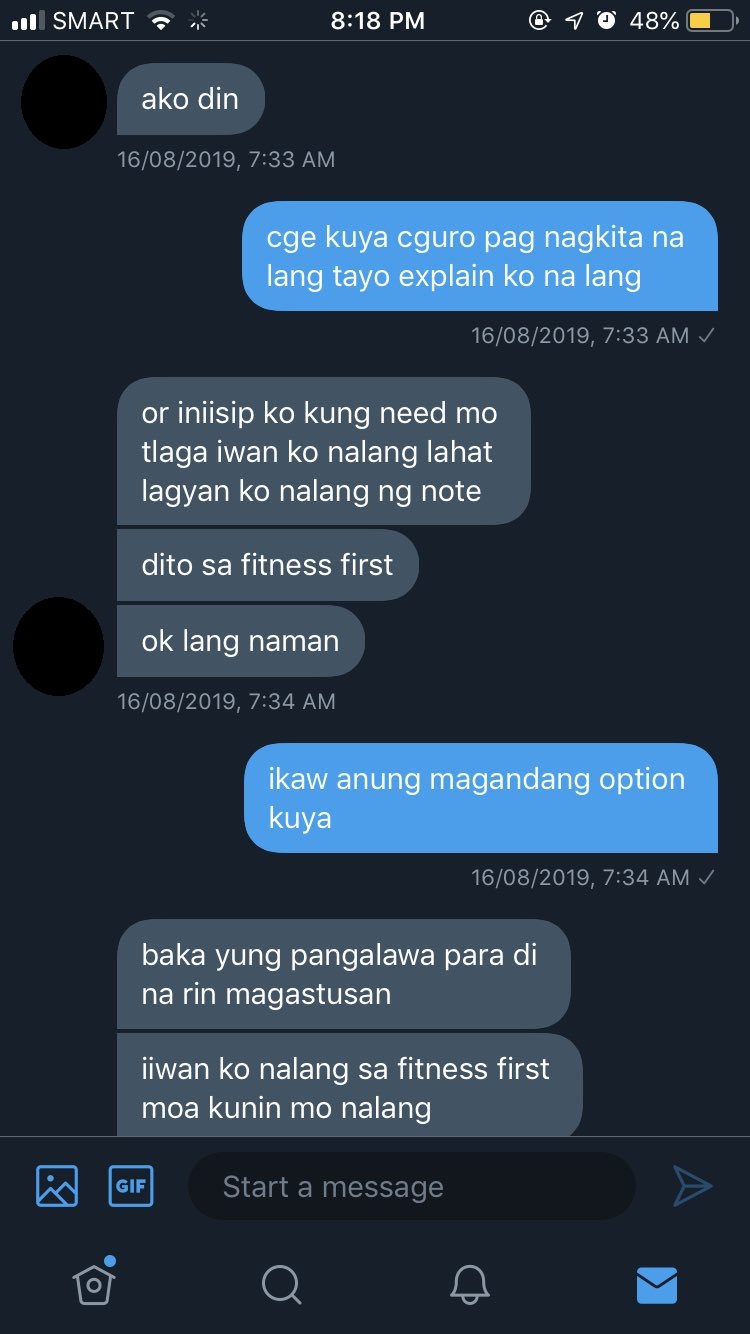Screen dimensions: 750x1334
Task: Tap the cge kuya cguro message bubble
Action: click(480, 256)
